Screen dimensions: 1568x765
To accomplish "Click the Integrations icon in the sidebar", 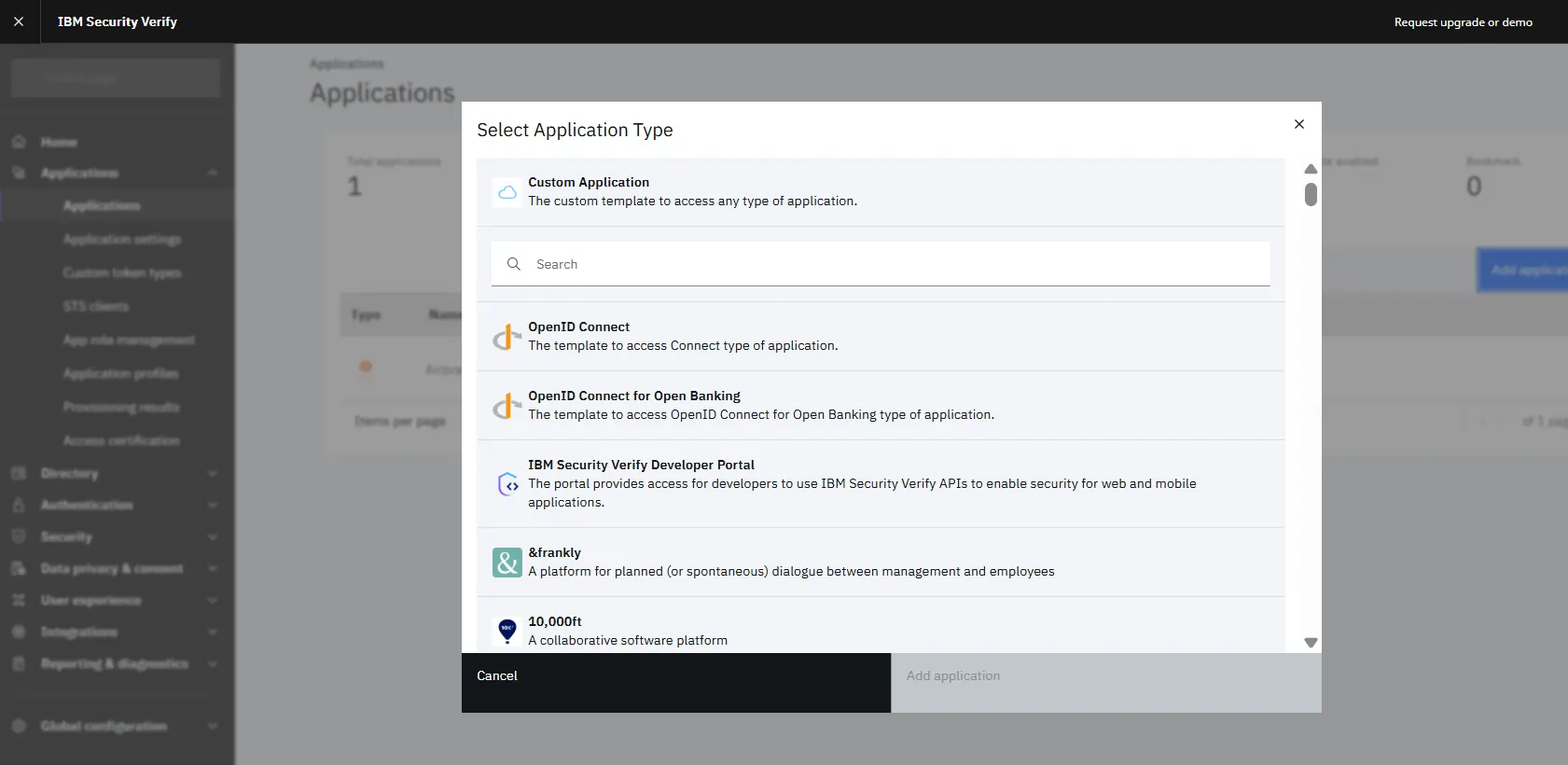I will [19, 632].
